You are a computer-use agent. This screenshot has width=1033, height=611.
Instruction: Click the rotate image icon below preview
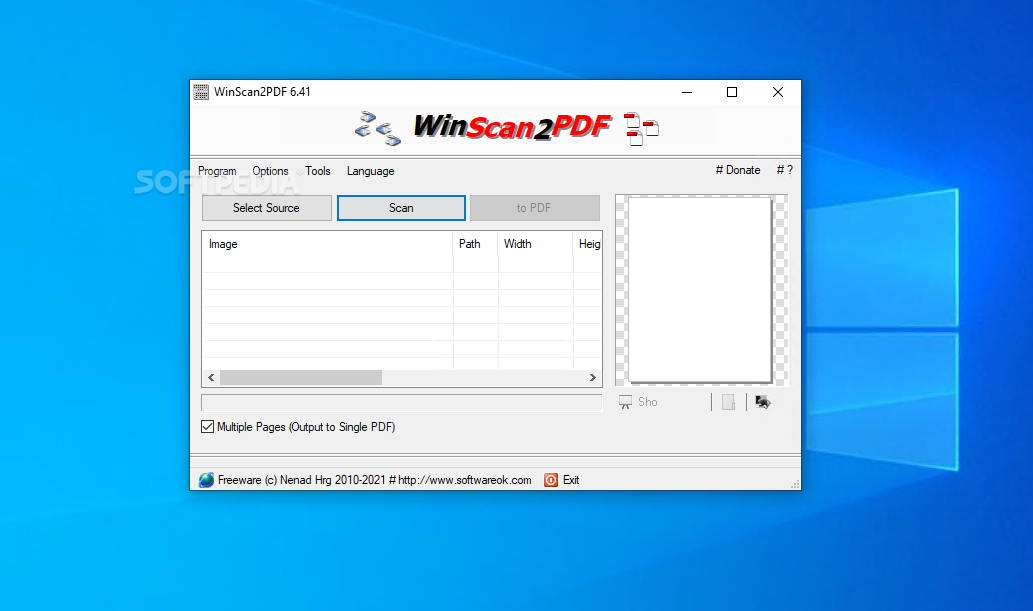762,402
